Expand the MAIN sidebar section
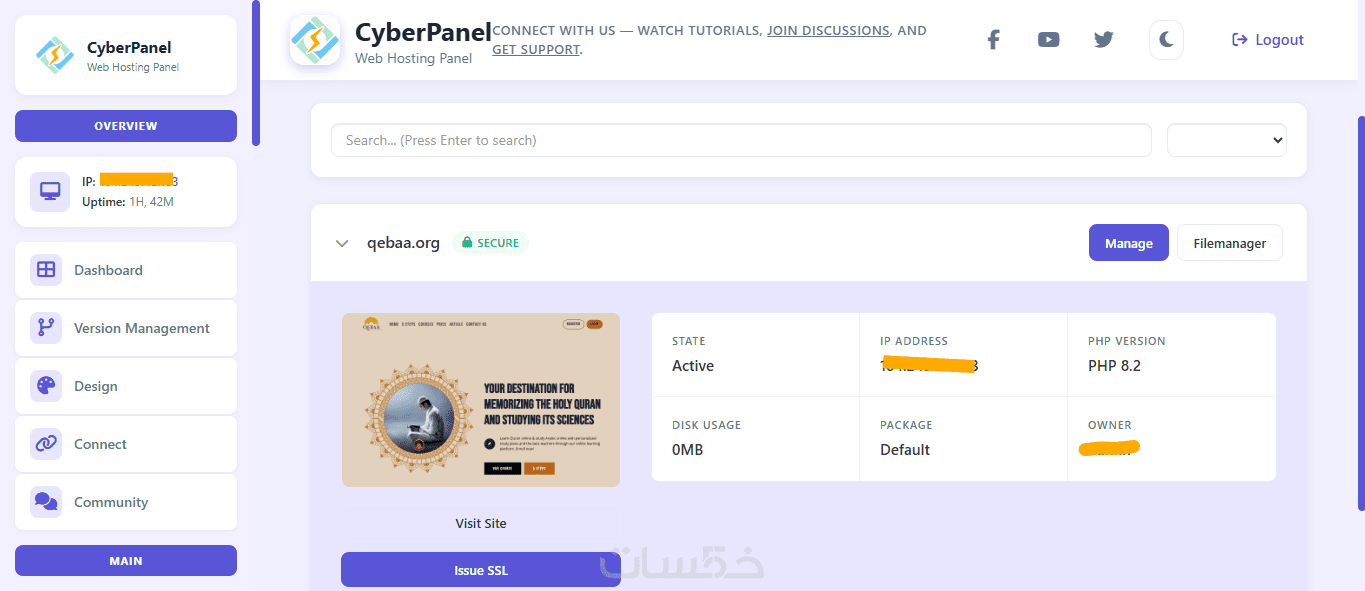Viewport: 1365px width, 591px height. point(126,561)
